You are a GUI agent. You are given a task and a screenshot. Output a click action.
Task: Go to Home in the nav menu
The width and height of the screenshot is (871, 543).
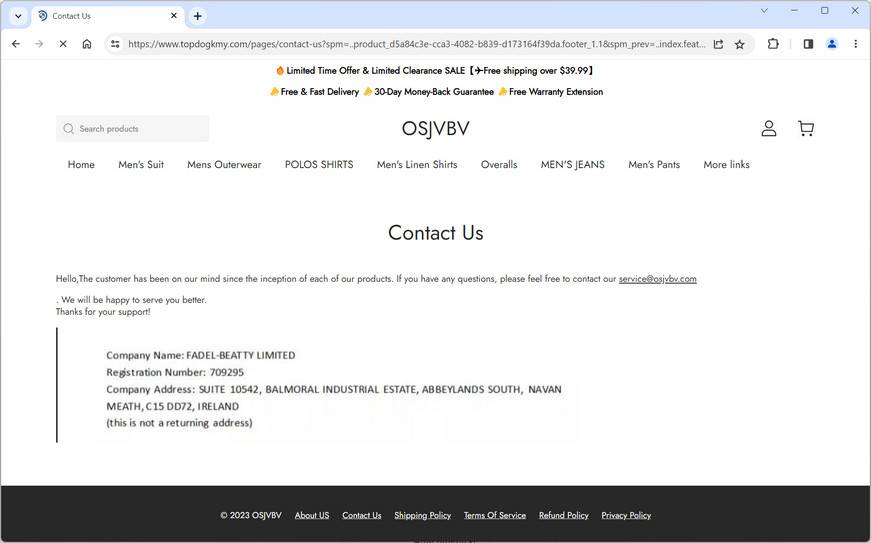pyautogui.click(x=81, y=164)
